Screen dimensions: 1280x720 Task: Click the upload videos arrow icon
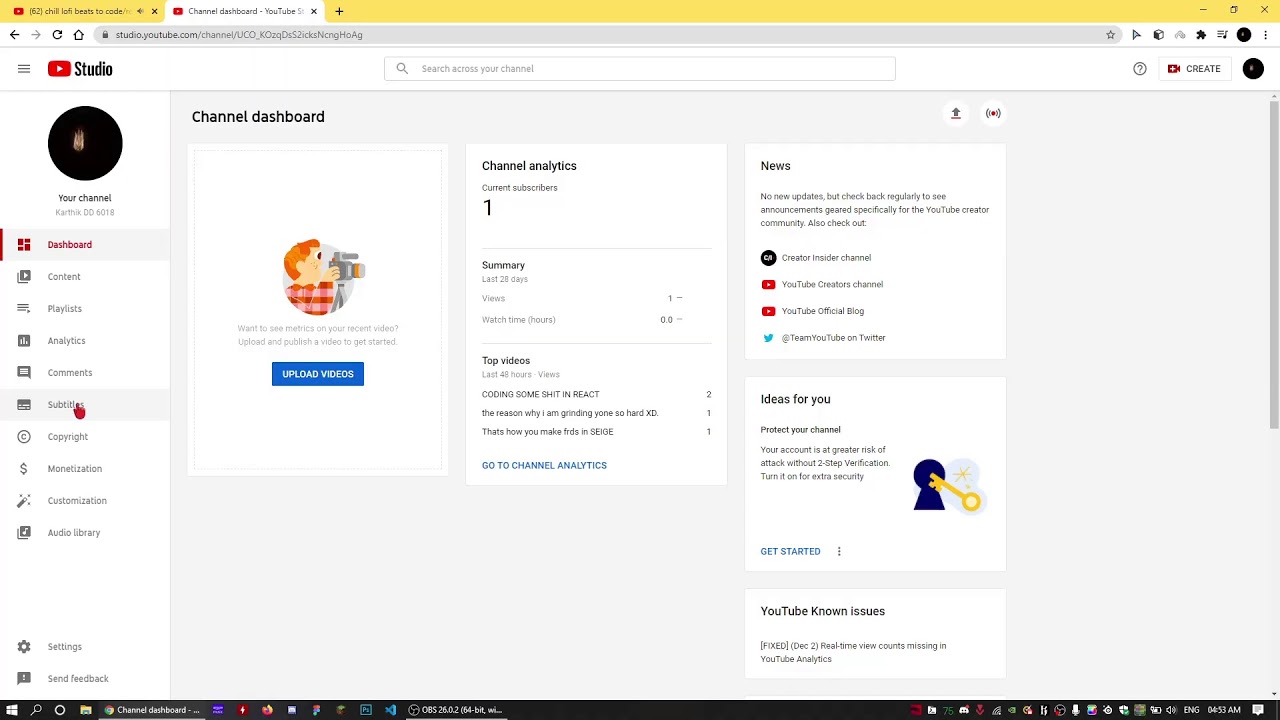pyautogui.click(x=955, y=113)
